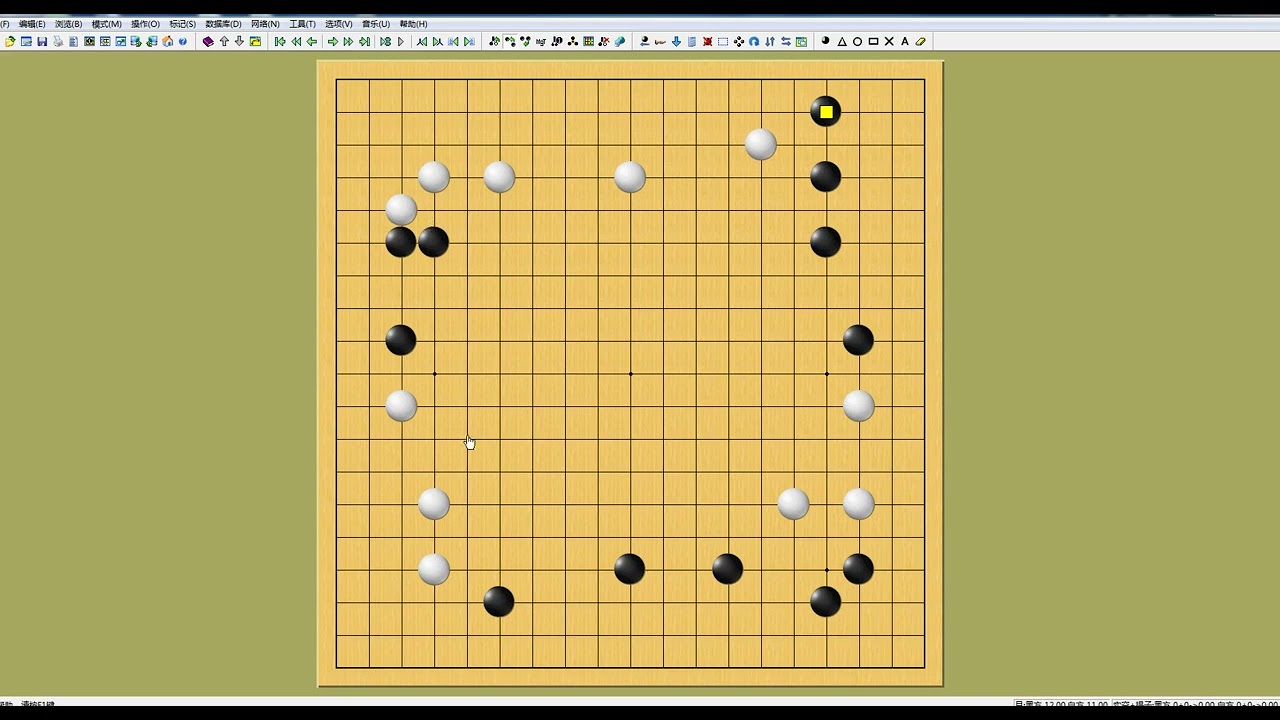Select the circle marker tool
The width and height of the screenshot is (1280, 720).
click(857, 42)
